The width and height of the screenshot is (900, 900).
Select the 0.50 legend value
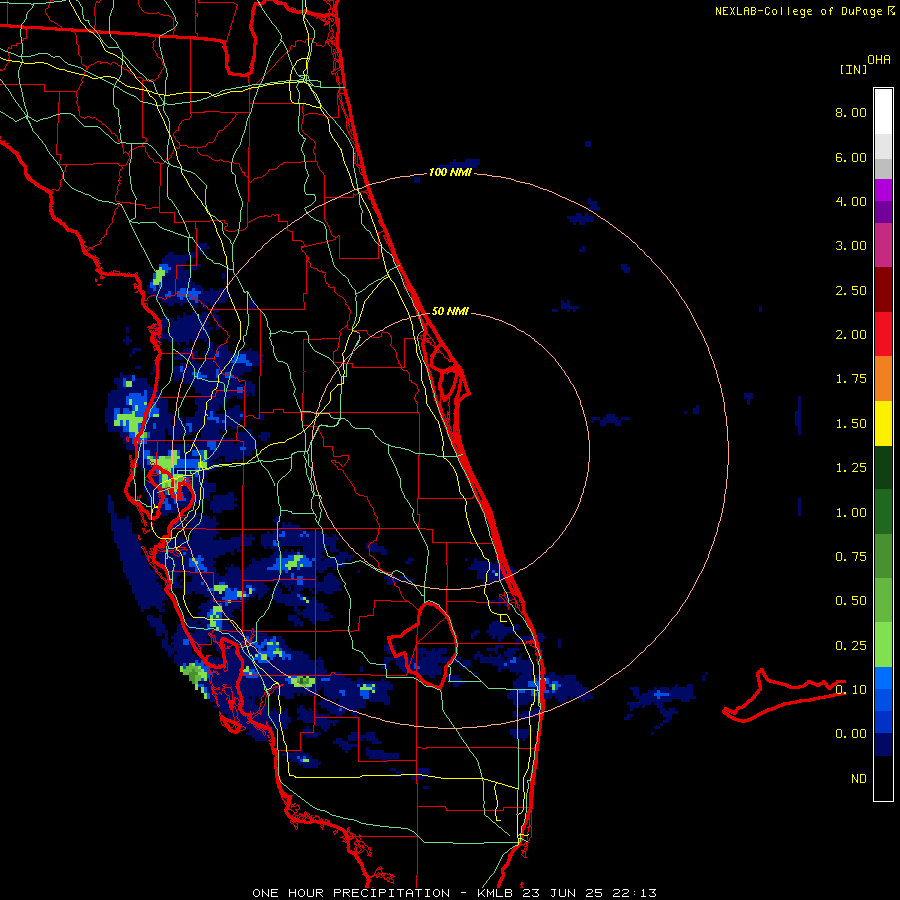click(851, 601)
